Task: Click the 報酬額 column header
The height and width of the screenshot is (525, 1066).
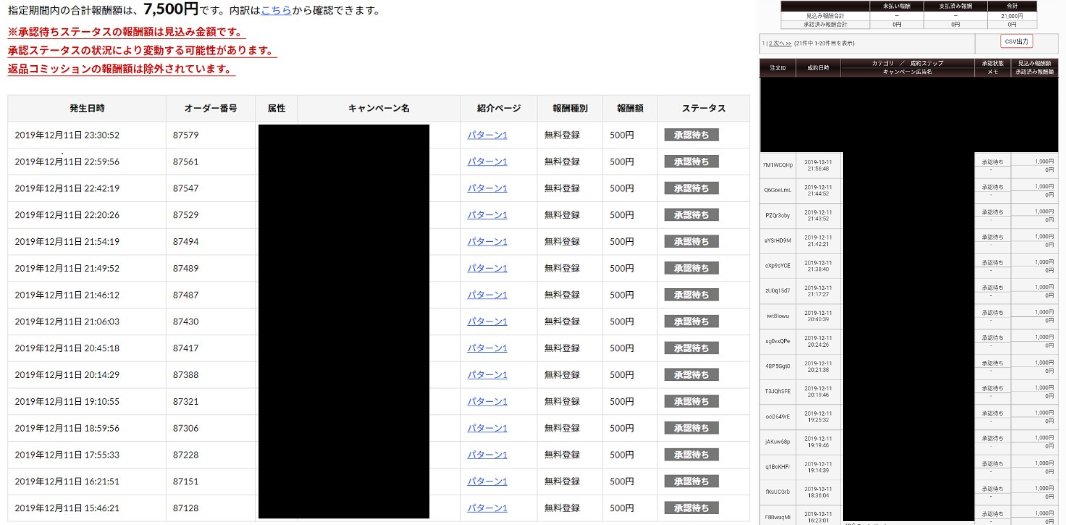Action: [x=630, y=108]
